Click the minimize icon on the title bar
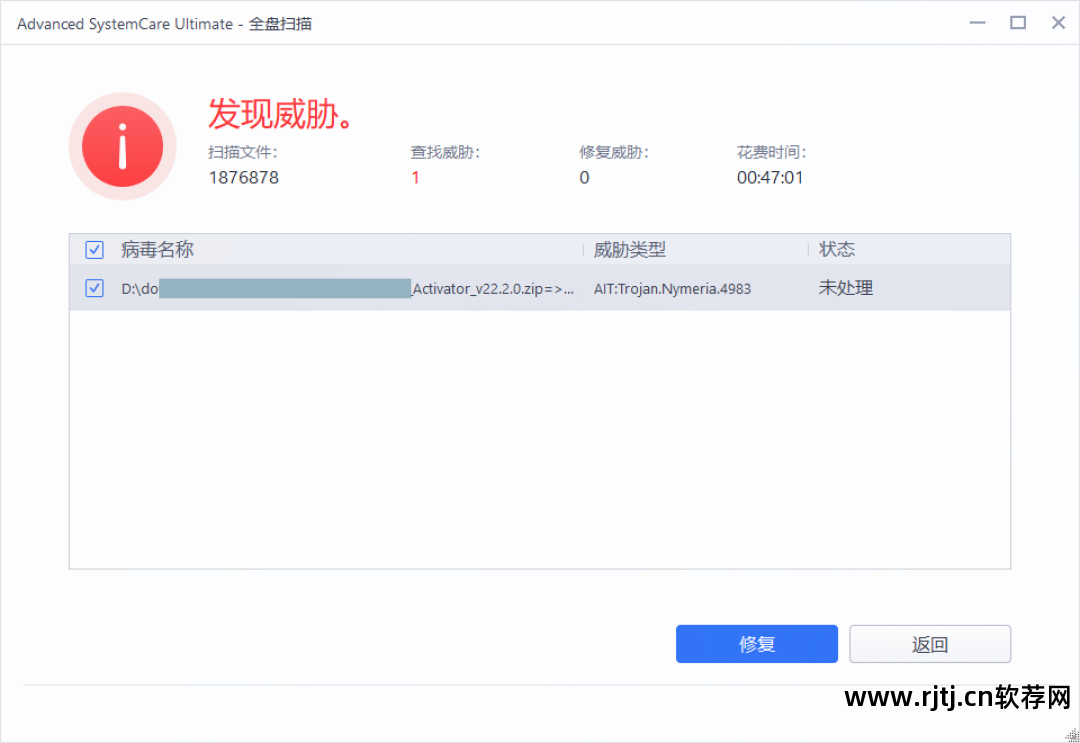The image size is (1080, 743). point(977,22)
